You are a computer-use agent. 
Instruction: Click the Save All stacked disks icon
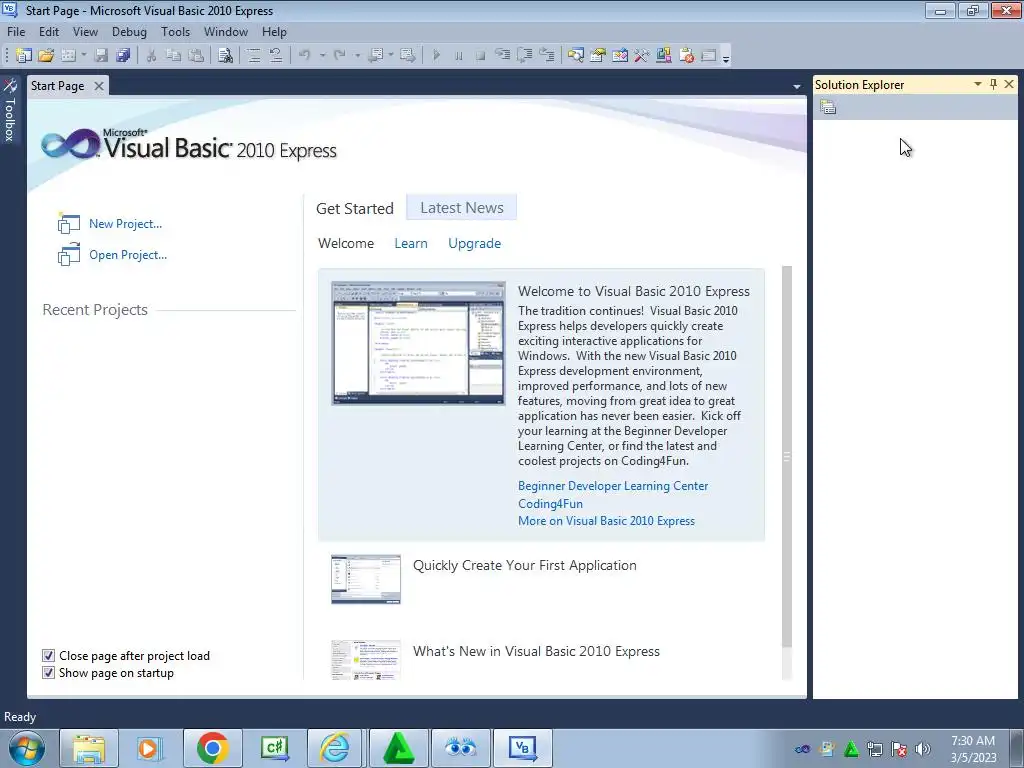coord(123,56)
